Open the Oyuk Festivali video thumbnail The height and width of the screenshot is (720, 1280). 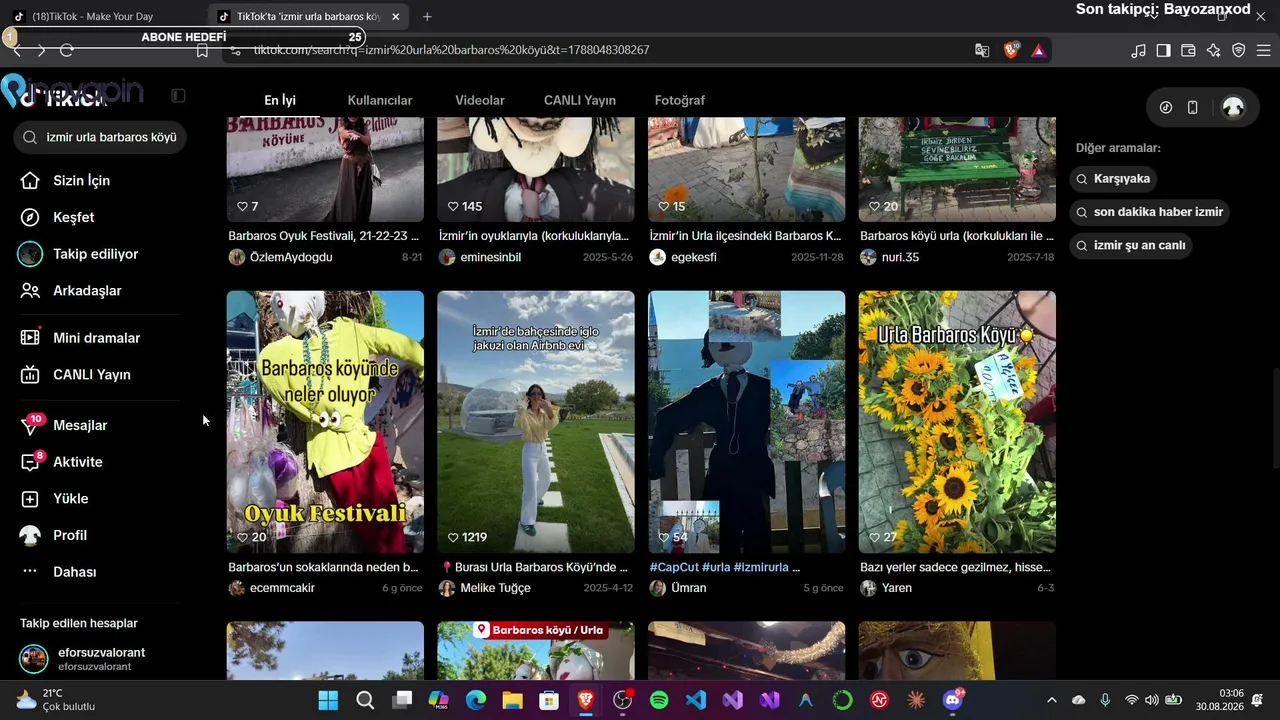(325, 422)
